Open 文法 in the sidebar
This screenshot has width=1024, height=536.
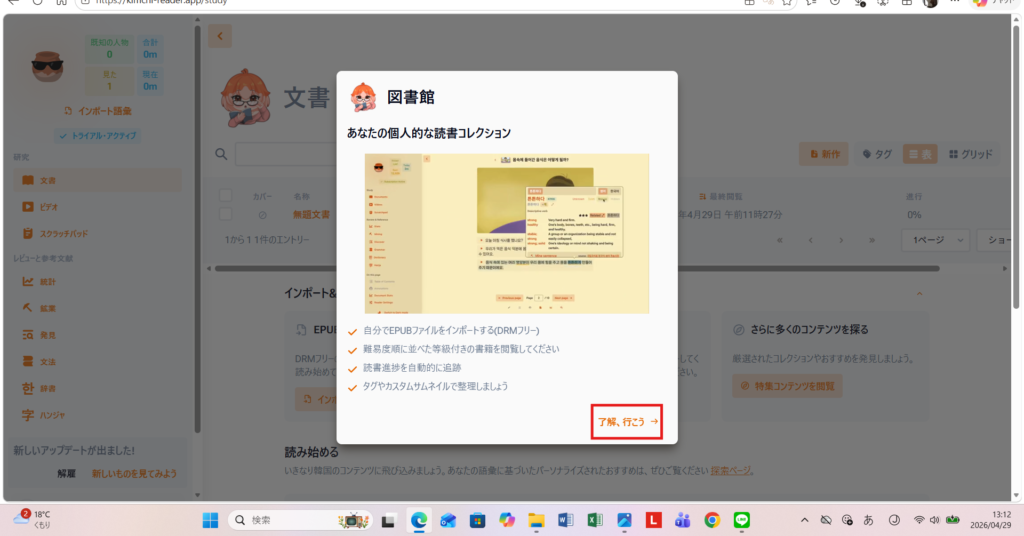tap(97, 362)
